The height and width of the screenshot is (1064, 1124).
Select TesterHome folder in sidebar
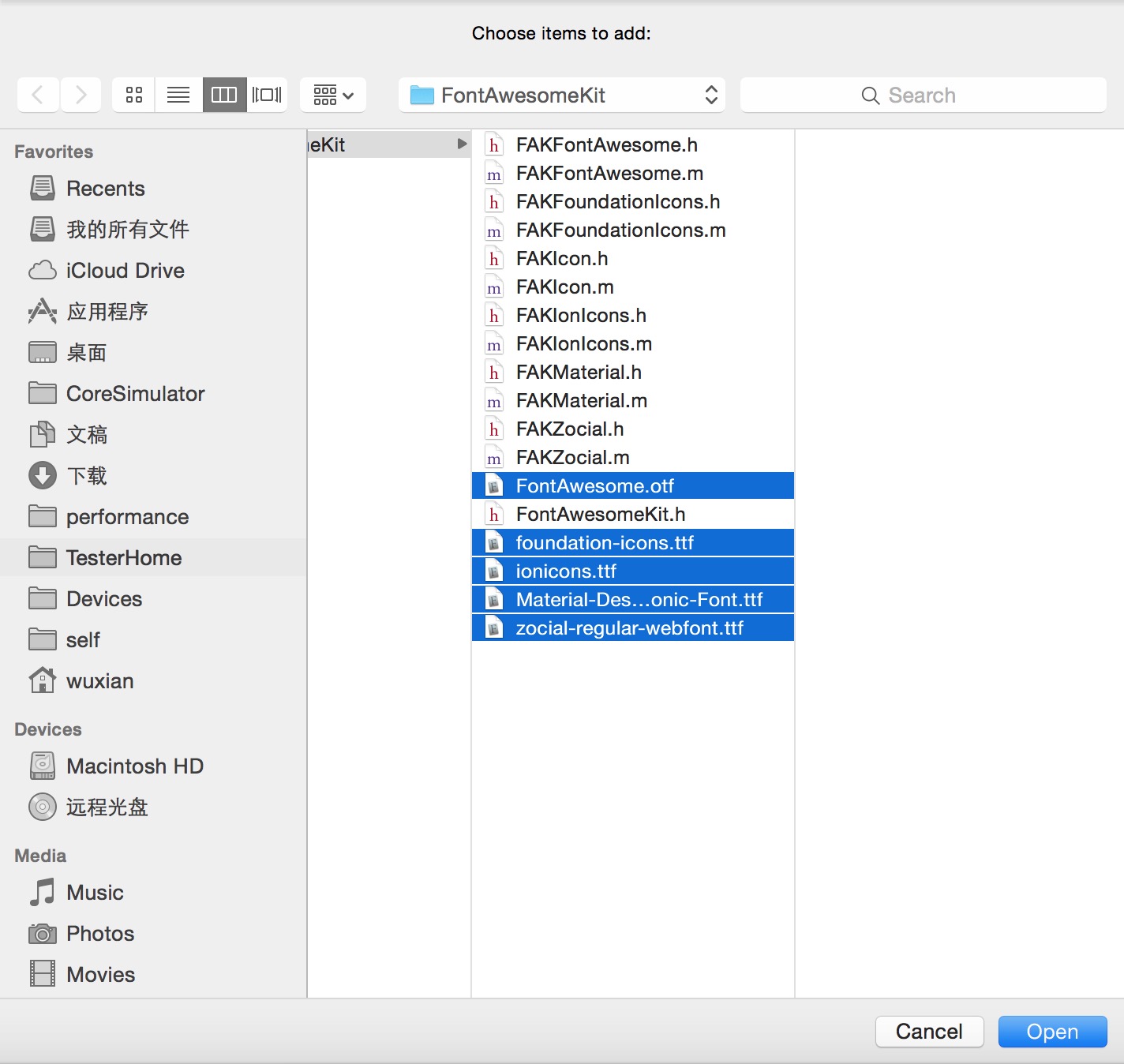click(153, 558)
